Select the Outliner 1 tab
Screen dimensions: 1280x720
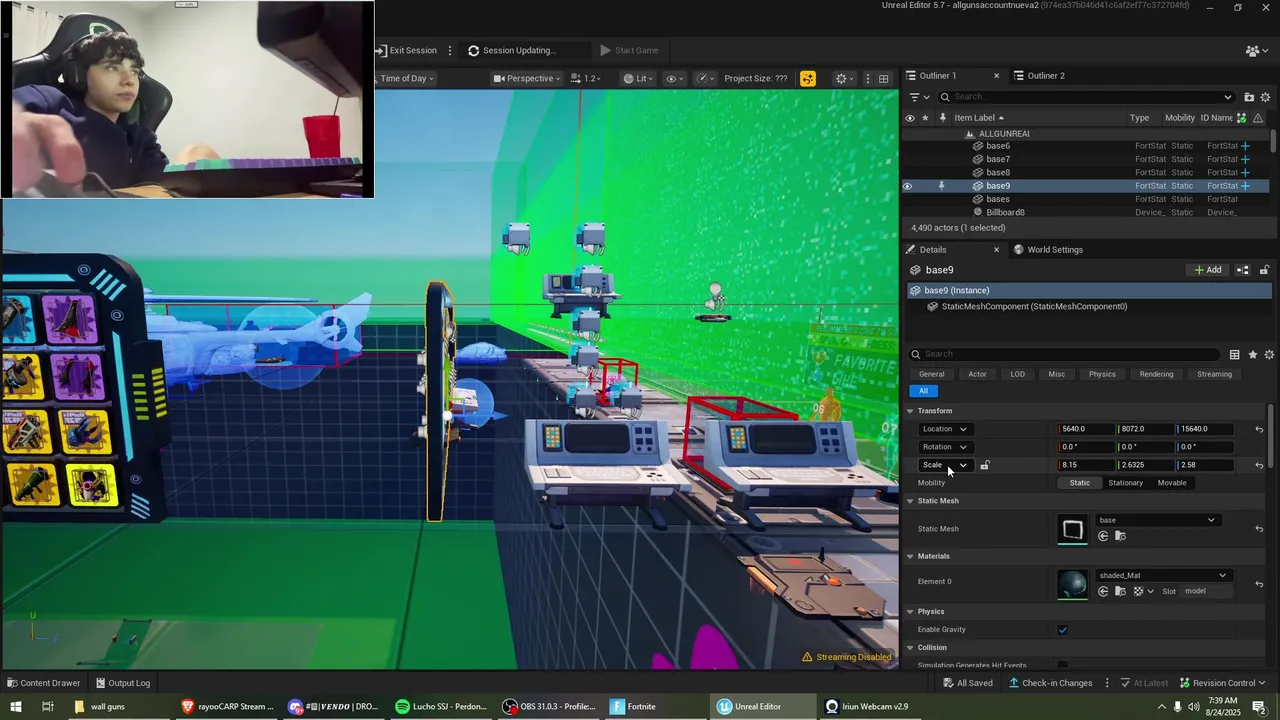937,75
